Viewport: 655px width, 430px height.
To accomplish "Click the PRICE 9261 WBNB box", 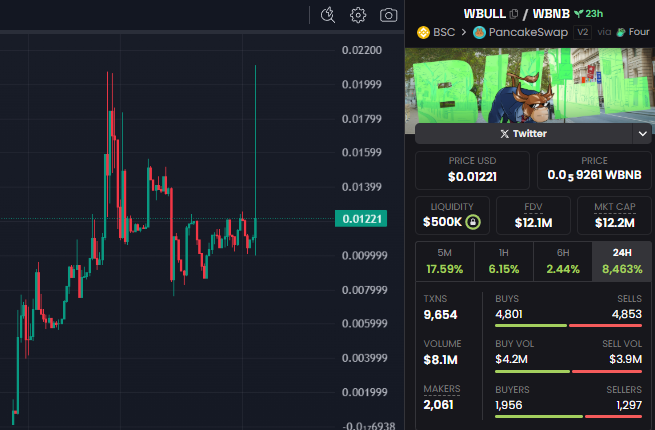I will pos(594,170).
